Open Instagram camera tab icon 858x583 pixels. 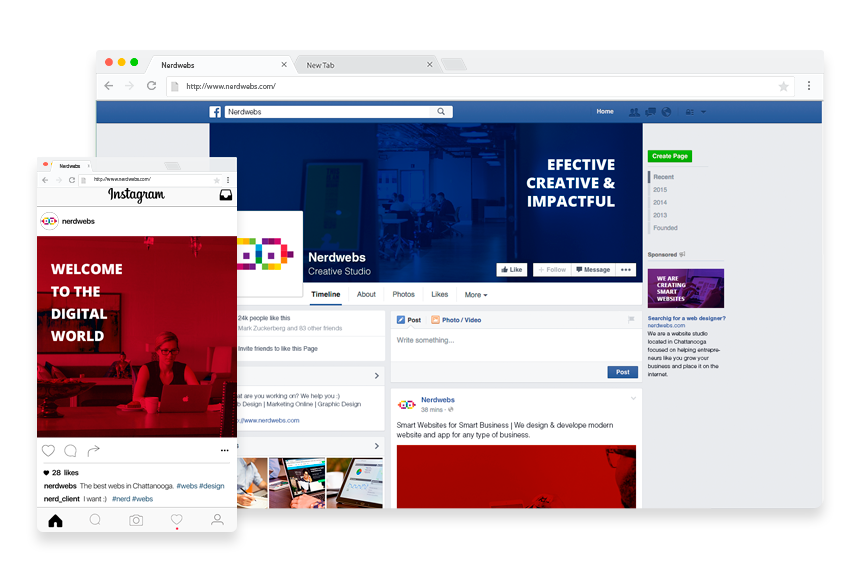tap(136, 520)
